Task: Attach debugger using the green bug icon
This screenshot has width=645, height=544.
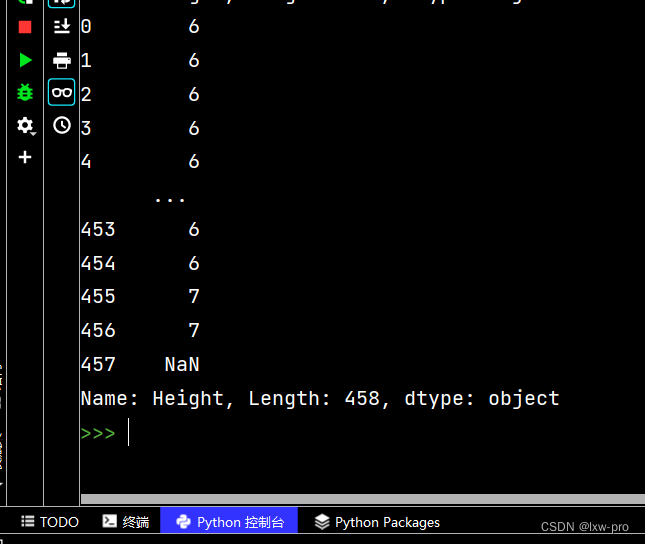Action: pyautogui.click(x=25, y=92)
